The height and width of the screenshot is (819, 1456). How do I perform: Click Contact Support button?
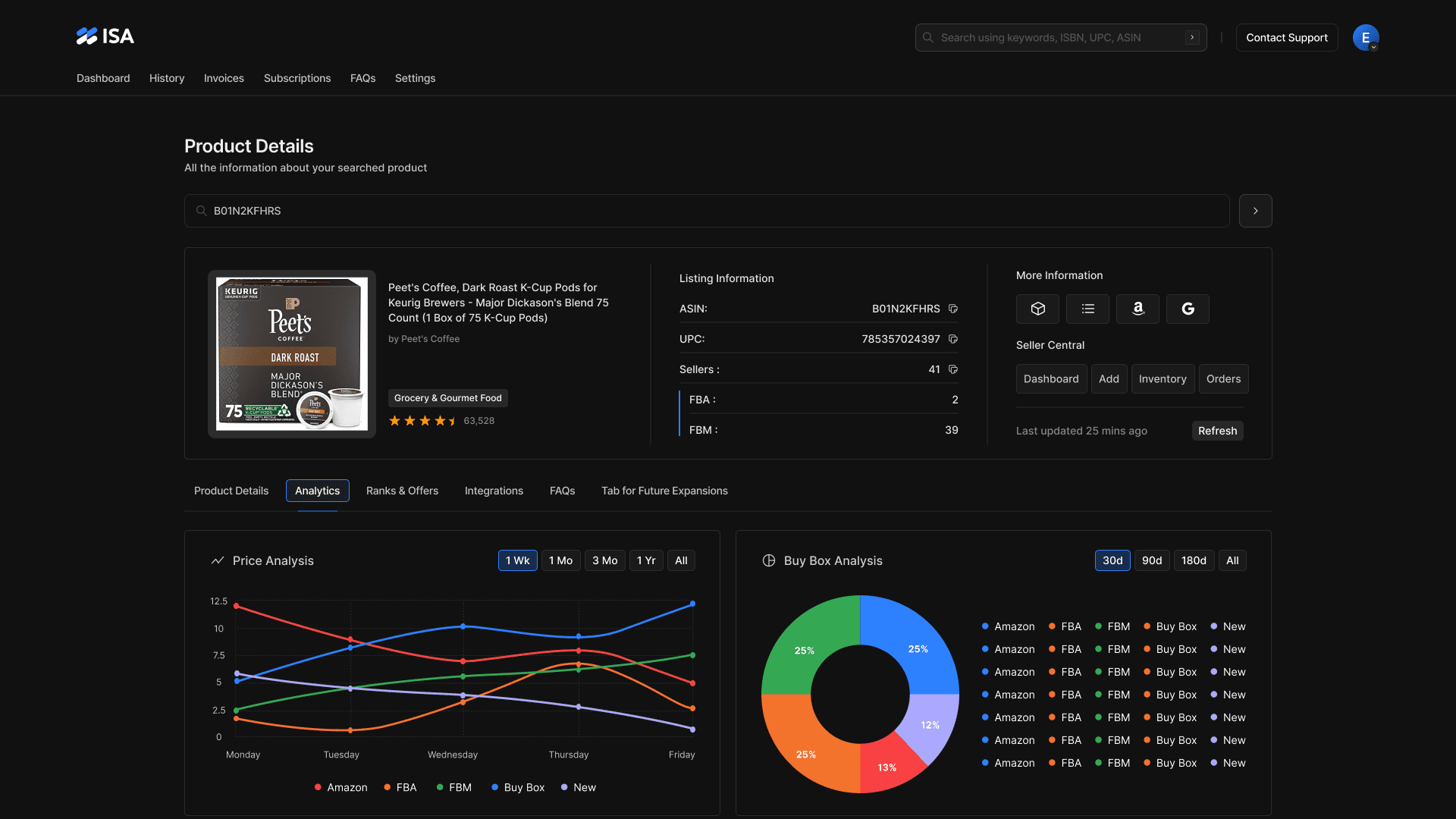[1286, 37]
